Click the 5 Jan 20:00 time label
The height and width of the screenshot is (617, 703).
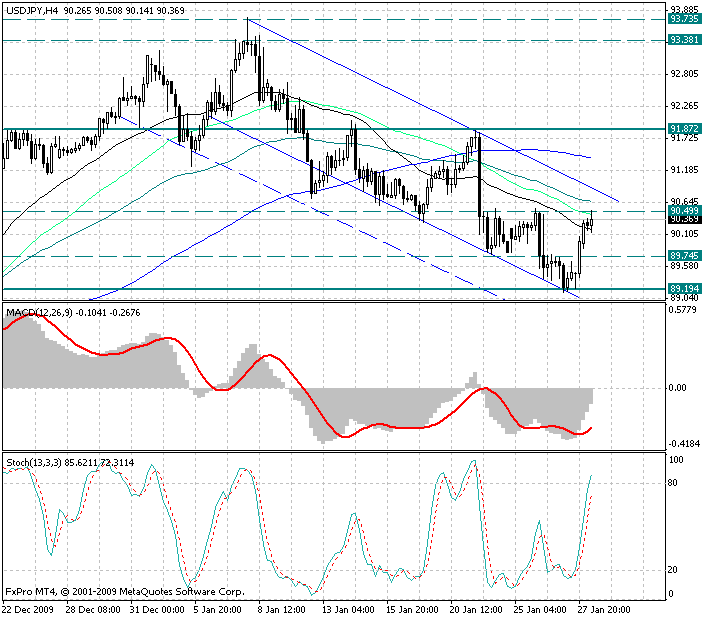pos(218,610)
